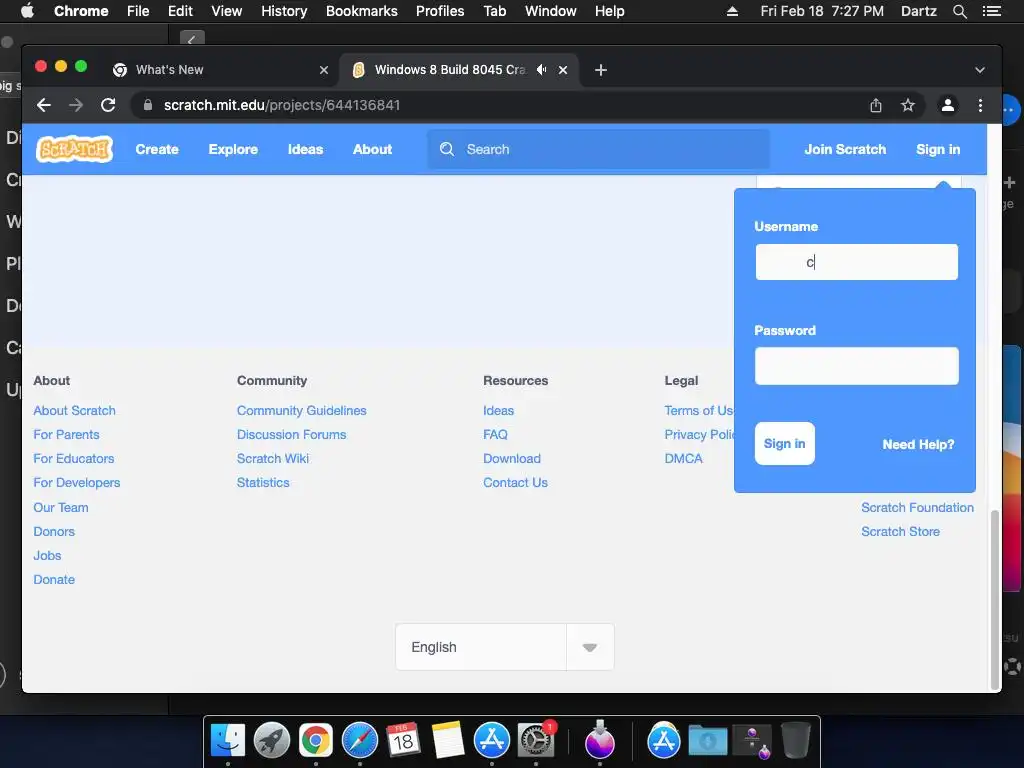Image resolution: width=1024 pixels, height=768 pixels.
Task: Open the Bookmarks menu in menu bar
Action: click(x=361, y=11)
